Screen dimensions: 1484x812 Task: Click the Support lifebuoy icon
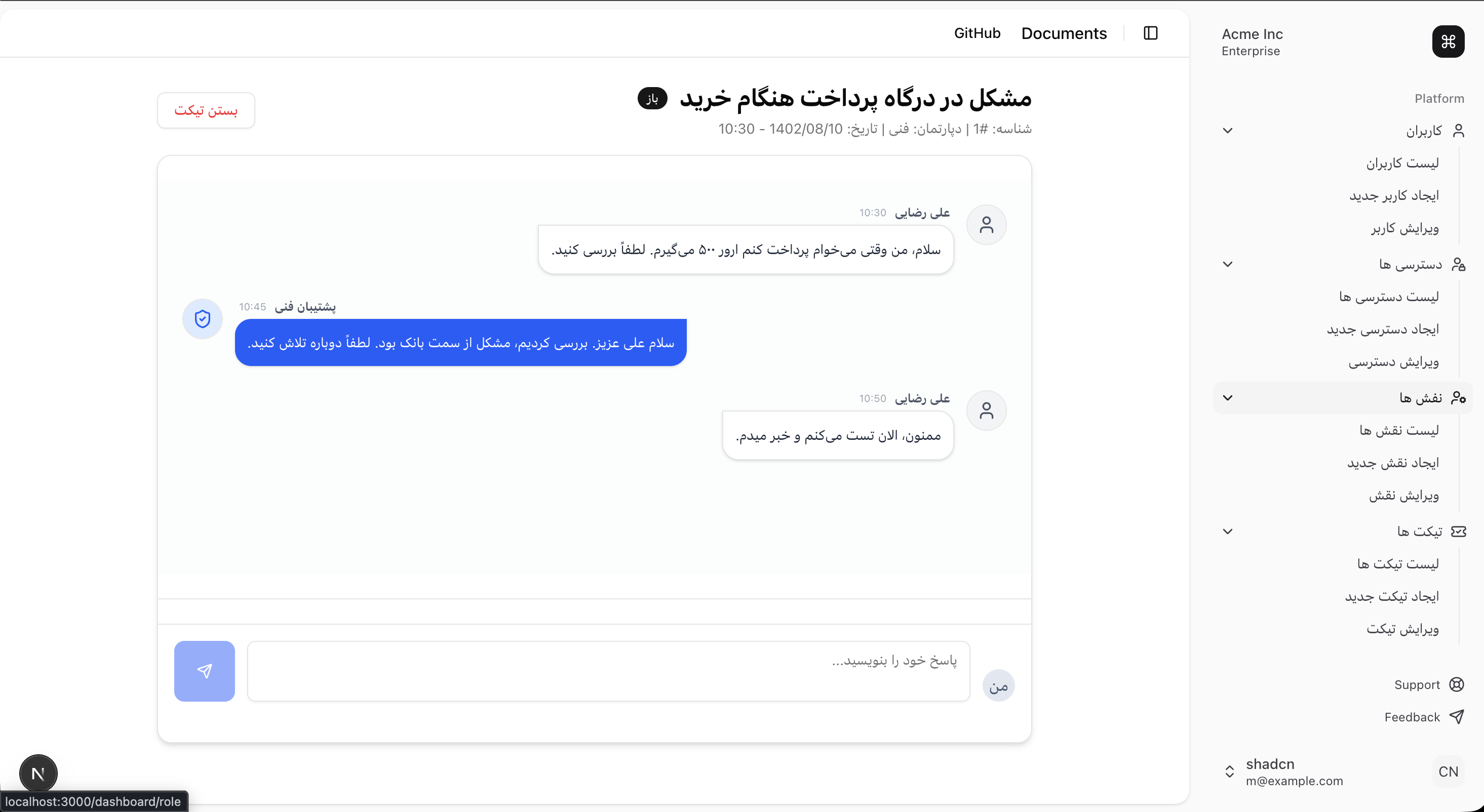[1456, 684]
